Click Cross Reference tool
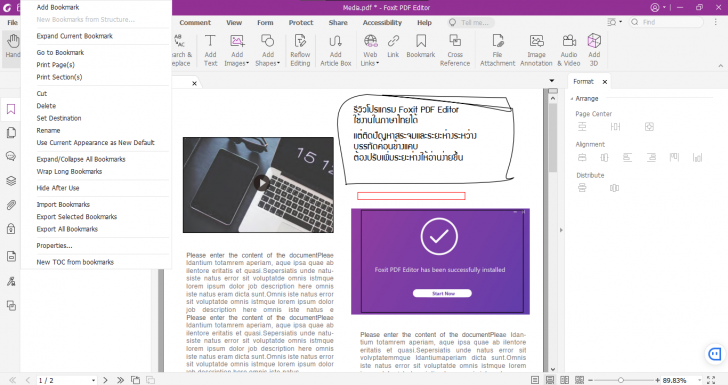 [x=455, y=50]
